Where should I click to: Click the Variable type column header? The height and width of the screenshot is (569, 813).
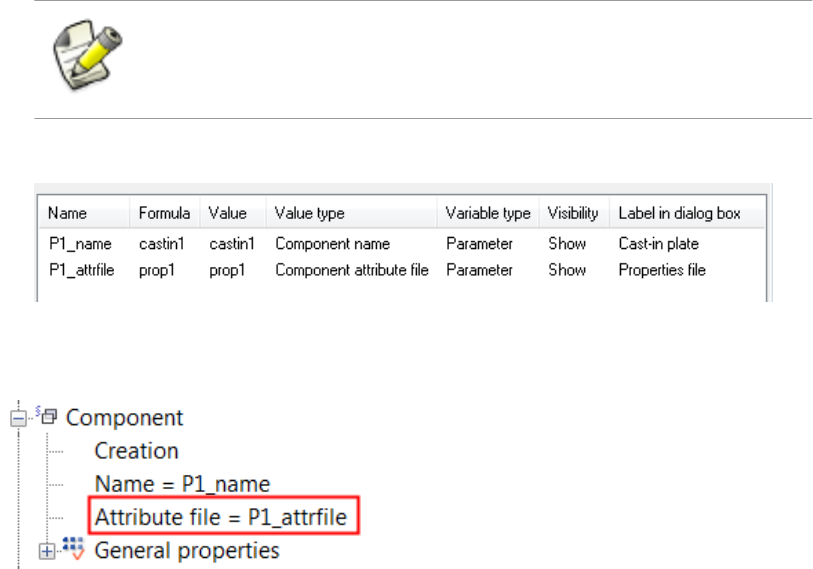click(487, 213)
